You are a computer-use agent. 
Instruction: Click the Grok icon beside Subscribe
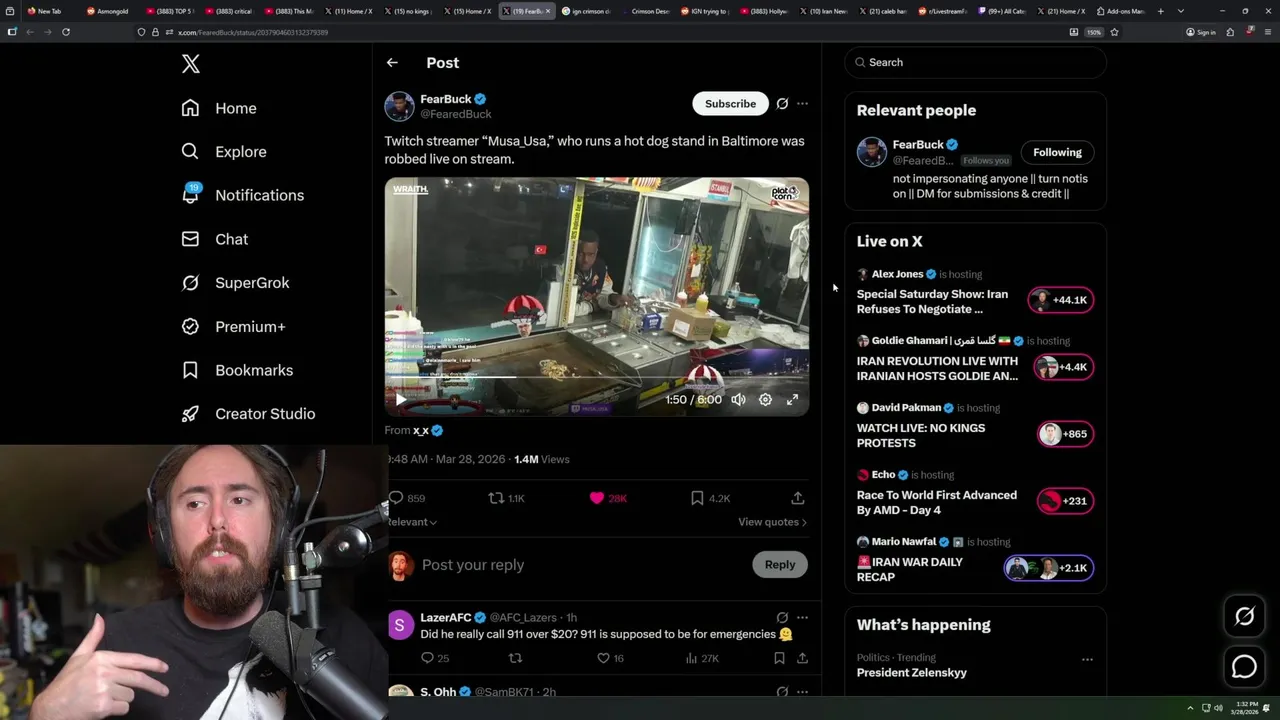point(782,104)
